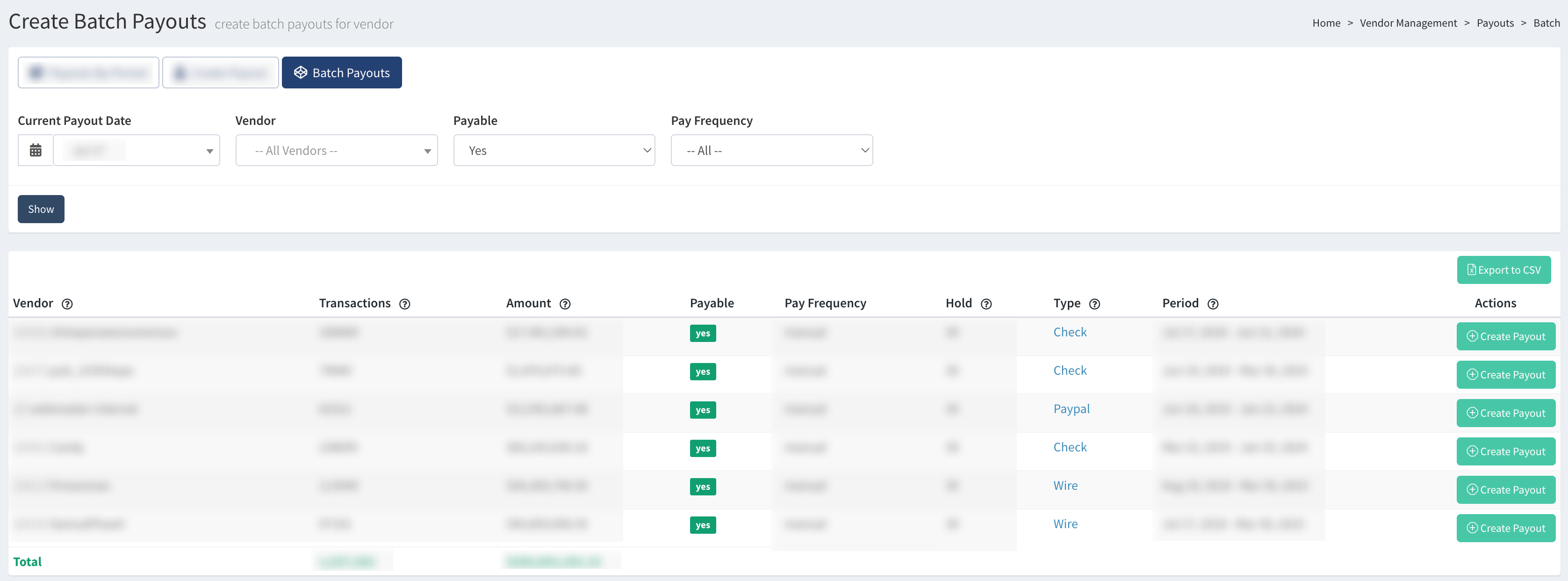Click the Amount column help icon
Viewport: 1568px width, 581px height.
[565, 304]
